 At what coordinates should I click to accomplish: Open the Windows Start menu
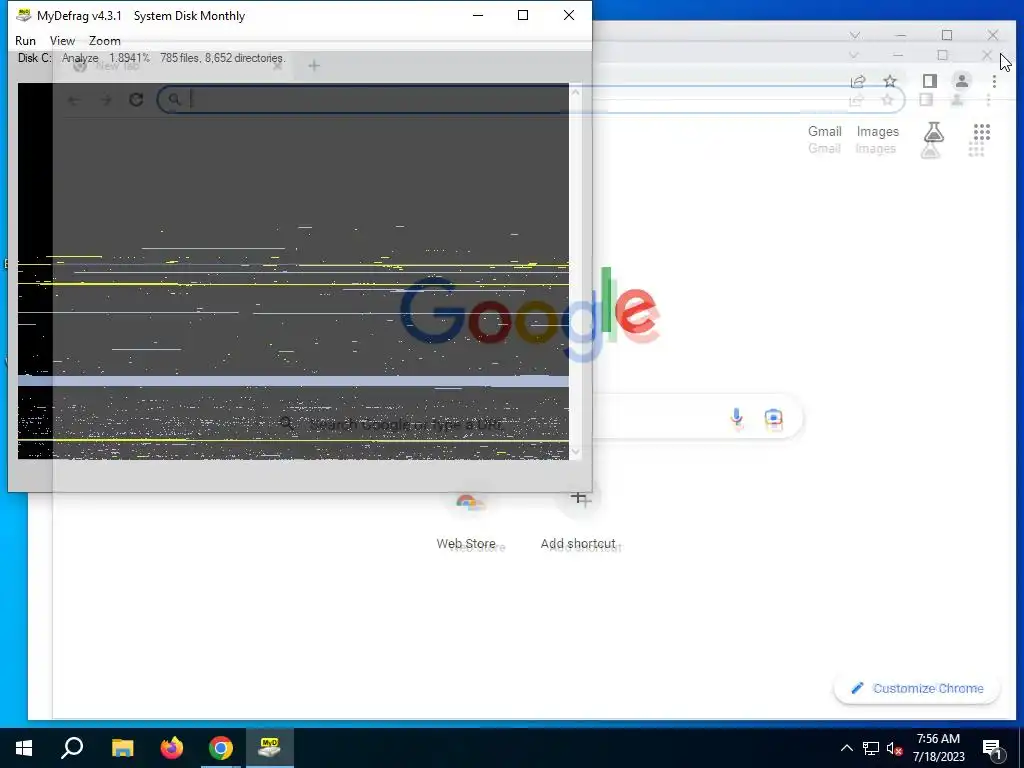[x=24, y=748]
